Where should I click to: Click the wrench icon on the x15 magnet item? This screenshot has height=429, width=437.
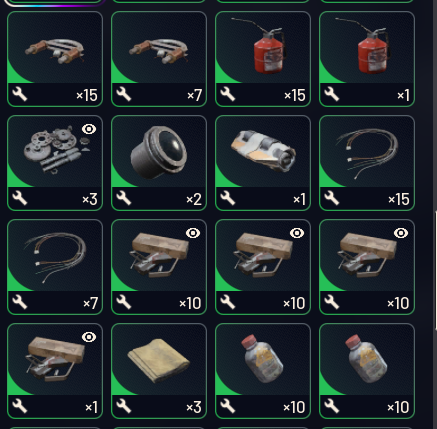(x=20, y=94)
